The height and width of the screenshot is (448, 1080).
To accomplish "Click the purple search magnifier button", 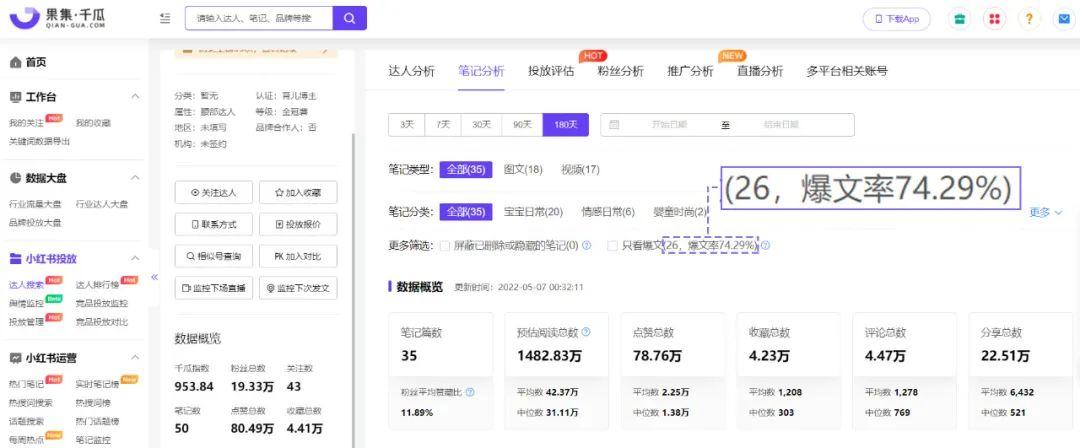I will point(349,18).
